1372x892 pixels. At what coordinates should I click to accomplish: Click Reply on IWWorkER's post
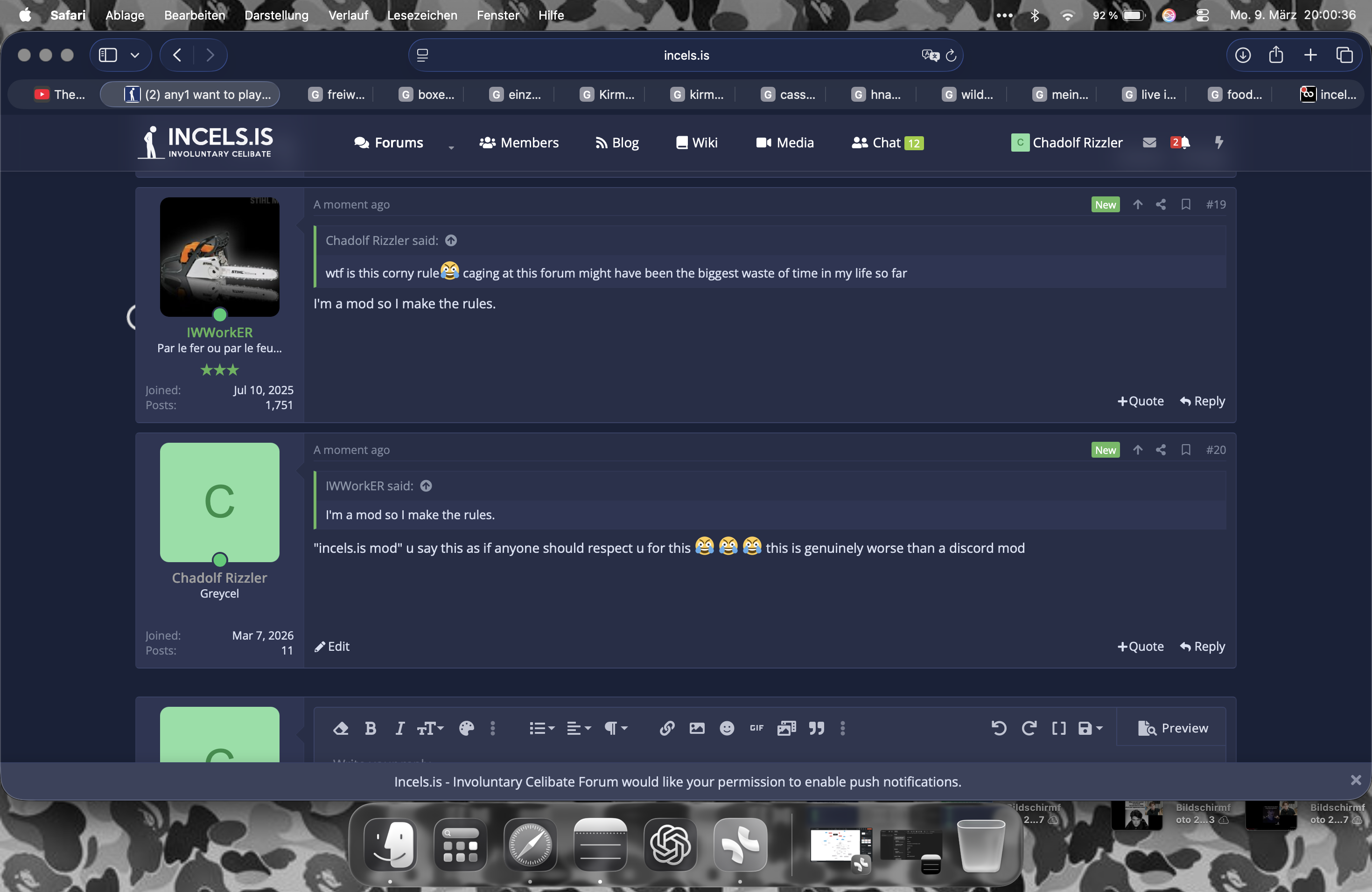pyautogui.click(x=1202, y=401)
